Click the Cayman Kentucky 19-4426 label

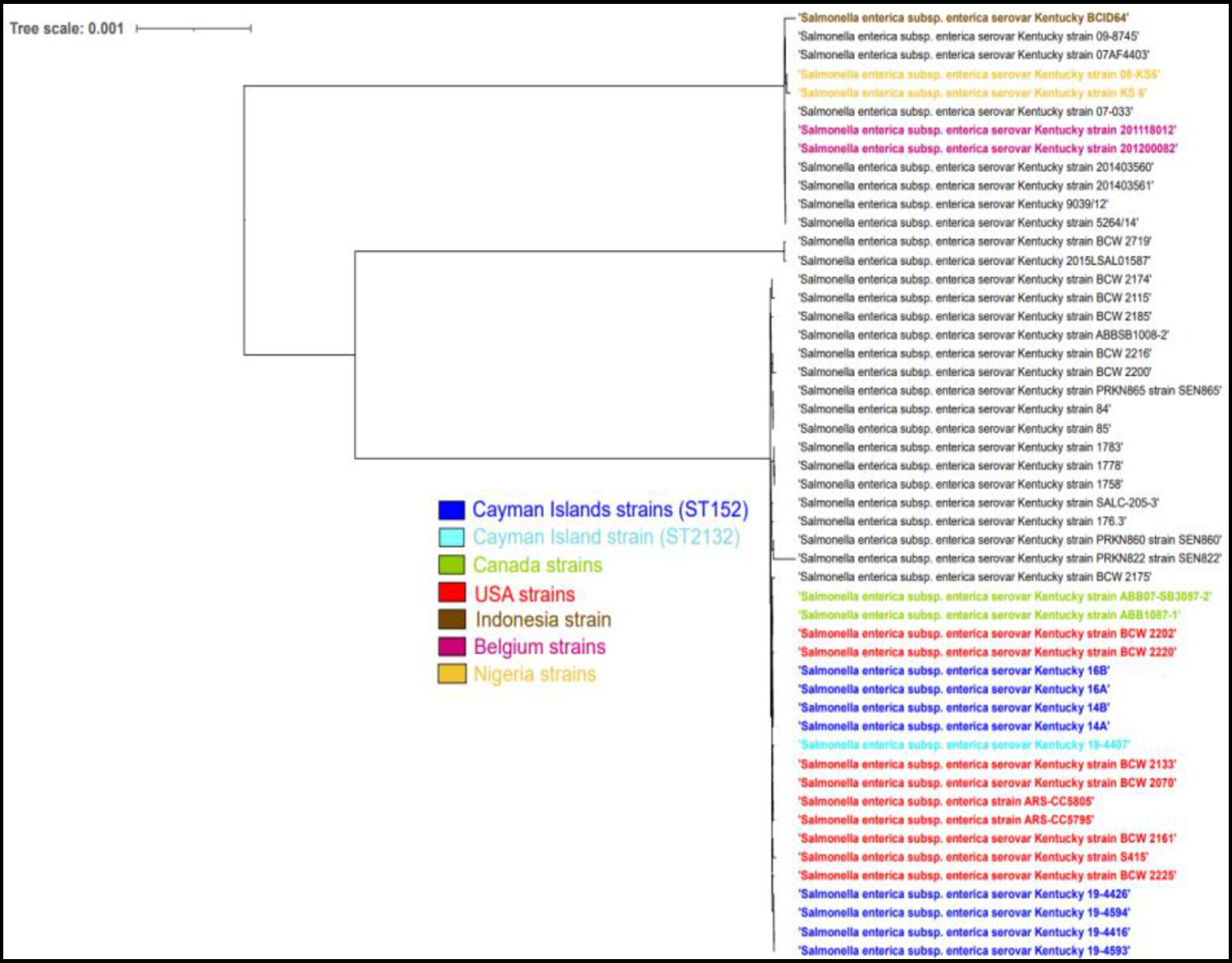pyautogui.click(x=965, y=894)
